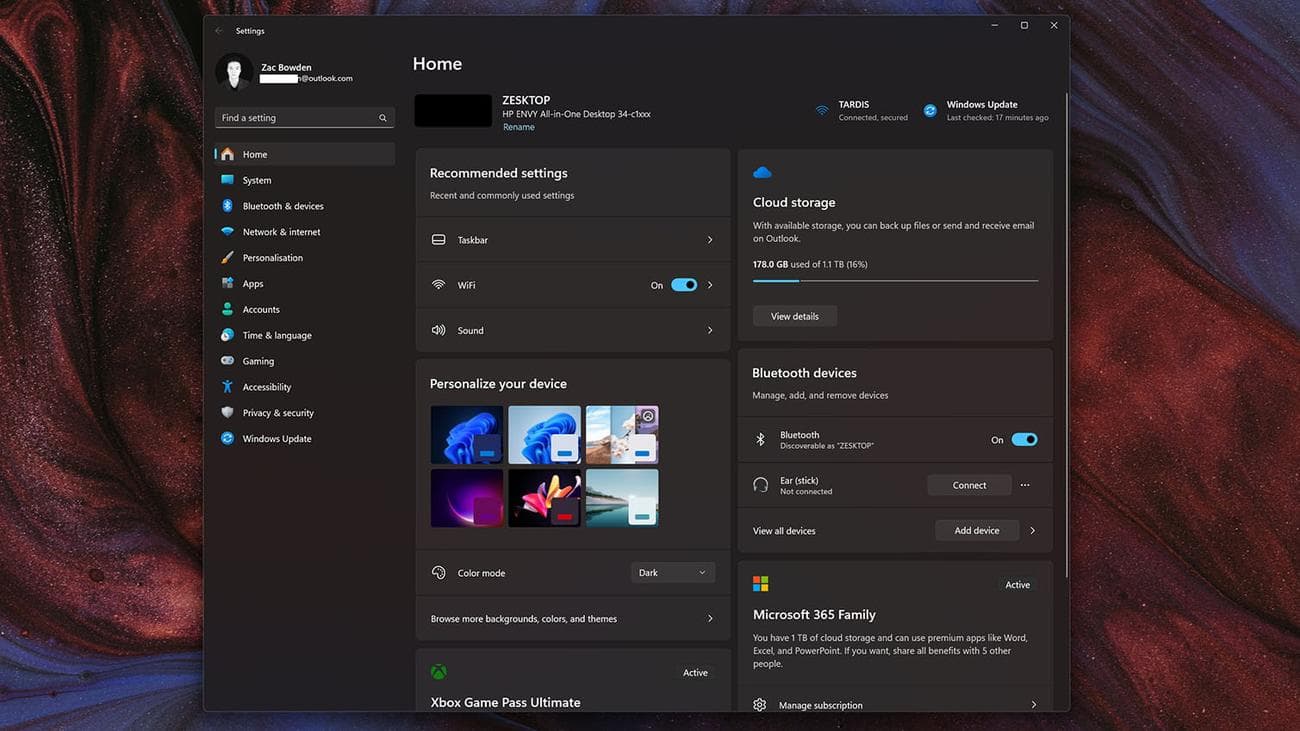The image size is (1300, 731).
Task: Expand the Sound settings row
Action: pyautogui.click(x=572, y=330)
